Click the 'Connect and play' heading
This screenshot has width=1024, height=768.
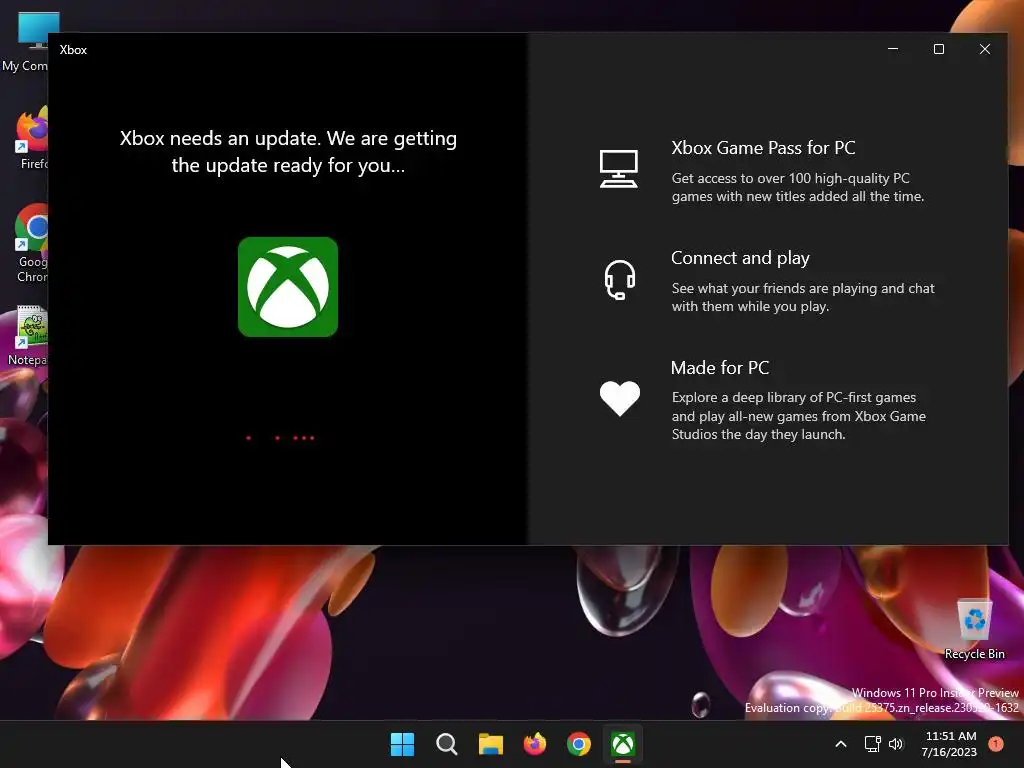click(740, 258)
